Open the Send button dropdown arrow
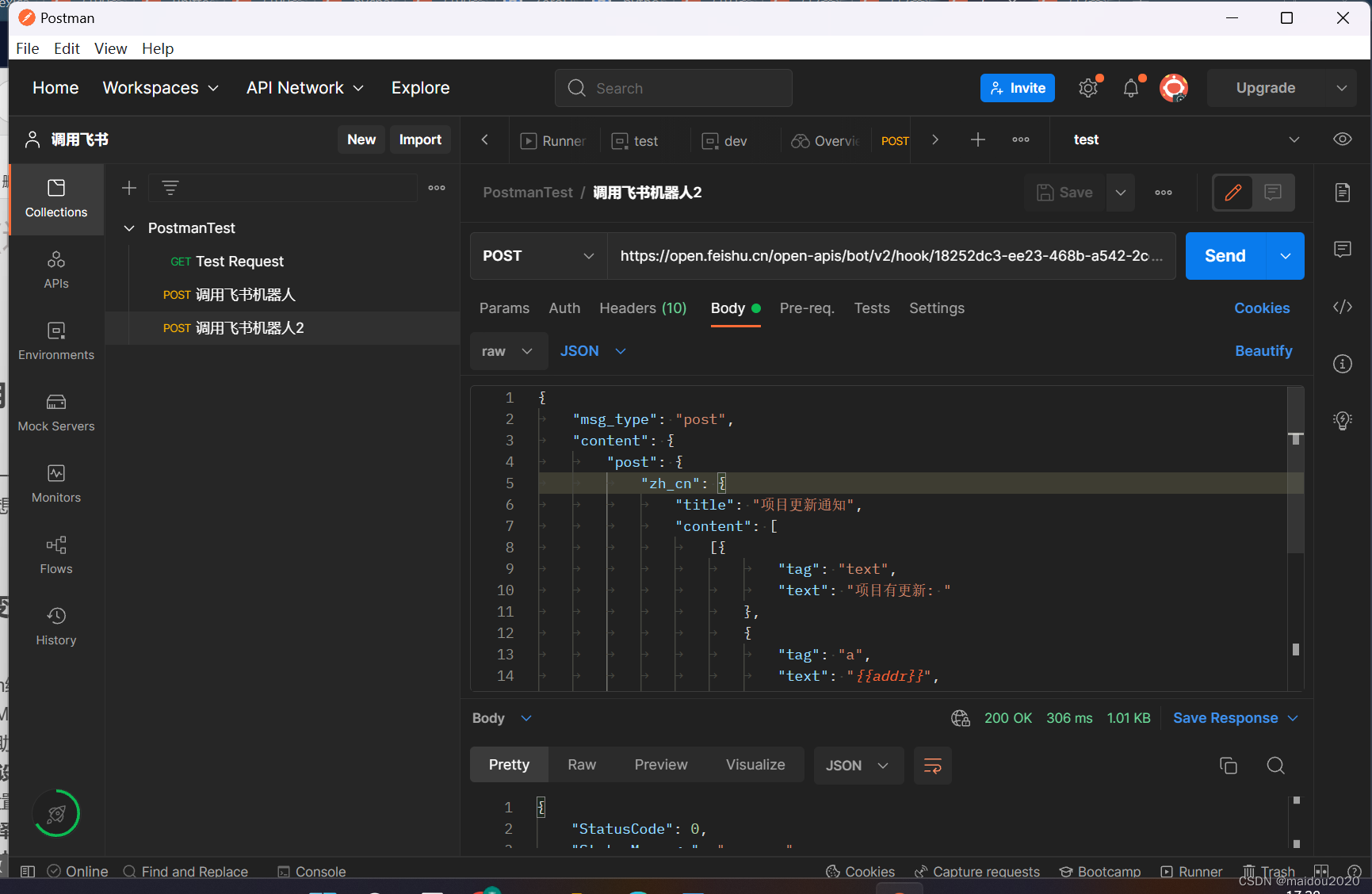1372x894 pixels. click(x=1286, y=256)
